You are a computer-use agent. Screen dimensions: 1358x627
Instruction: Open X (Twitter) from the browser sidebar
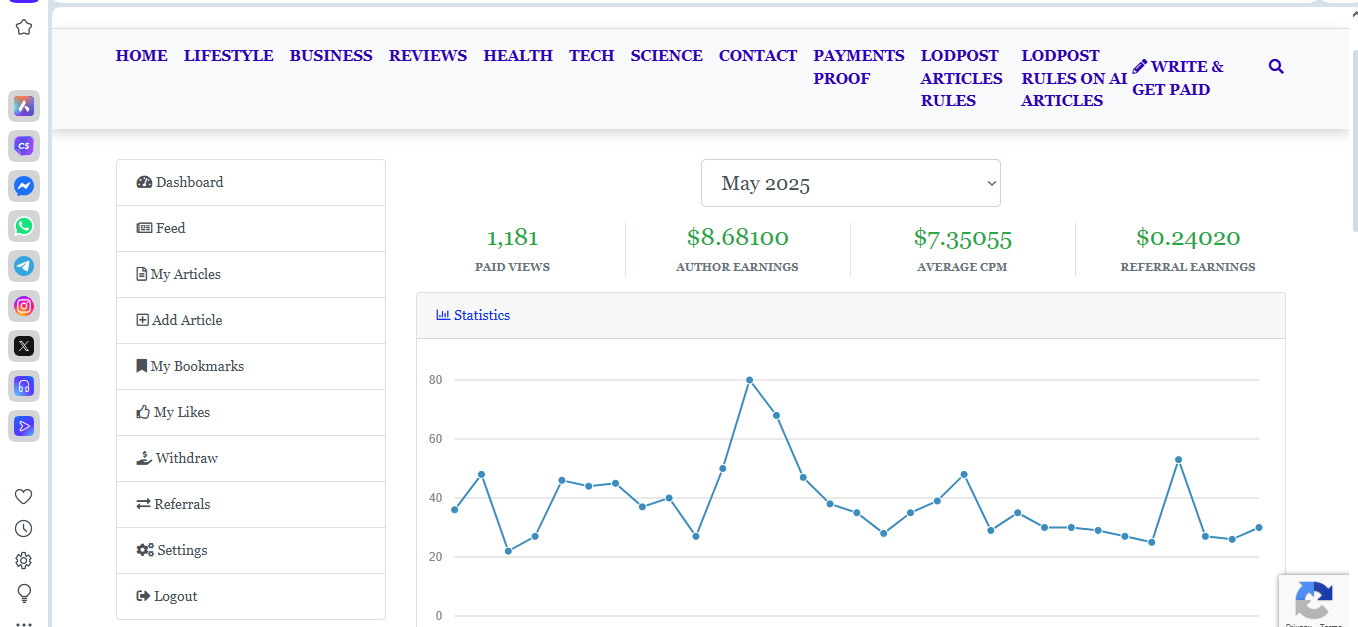24,346
